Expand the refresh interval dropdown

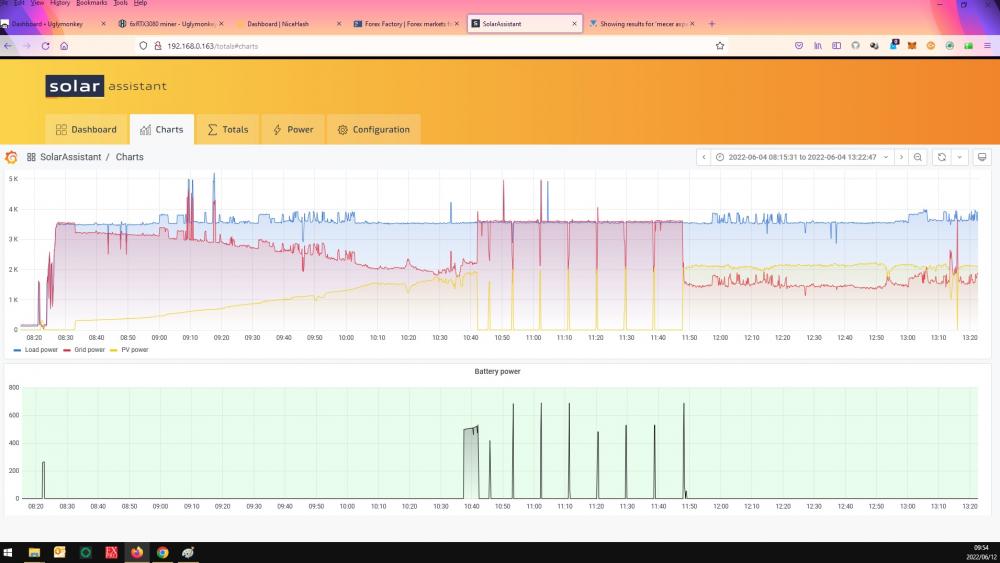tap(959, 157)
